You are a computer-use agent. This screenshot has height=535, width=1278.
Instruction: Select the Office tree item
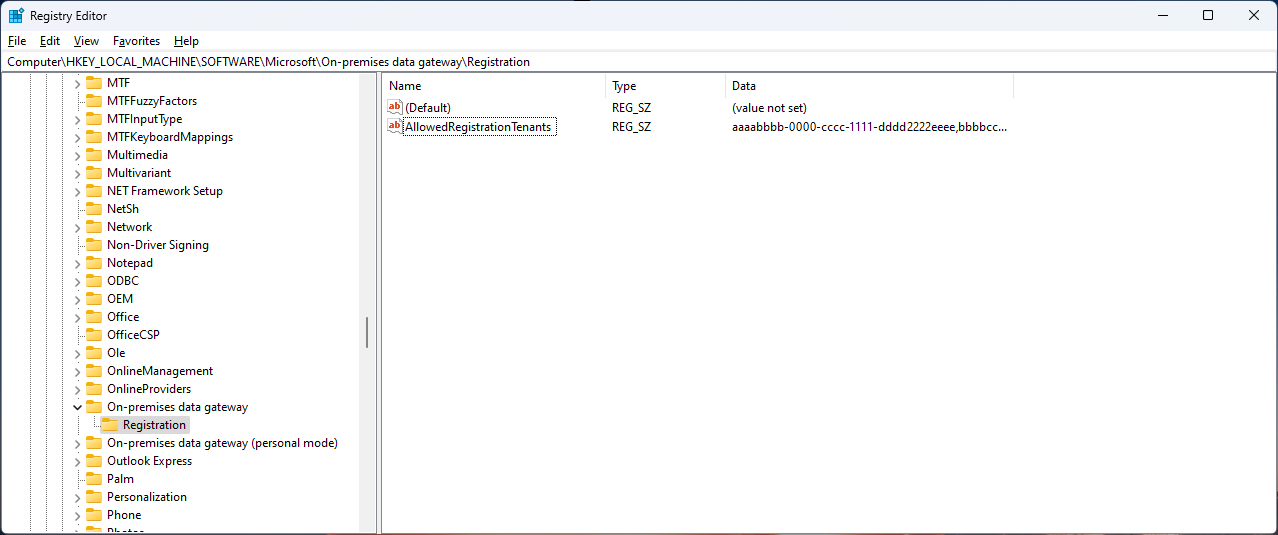point(123,317)
